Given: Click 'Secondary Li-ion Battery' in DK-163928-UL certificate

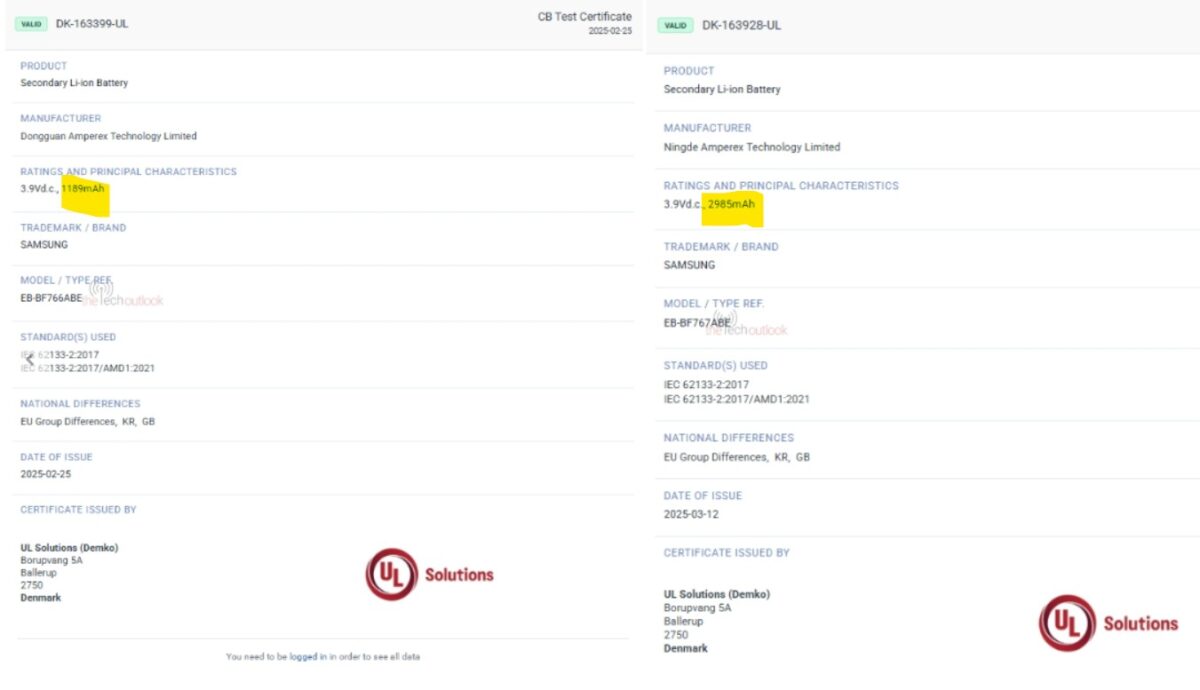Looking at the screenshot, I should 722,89.
